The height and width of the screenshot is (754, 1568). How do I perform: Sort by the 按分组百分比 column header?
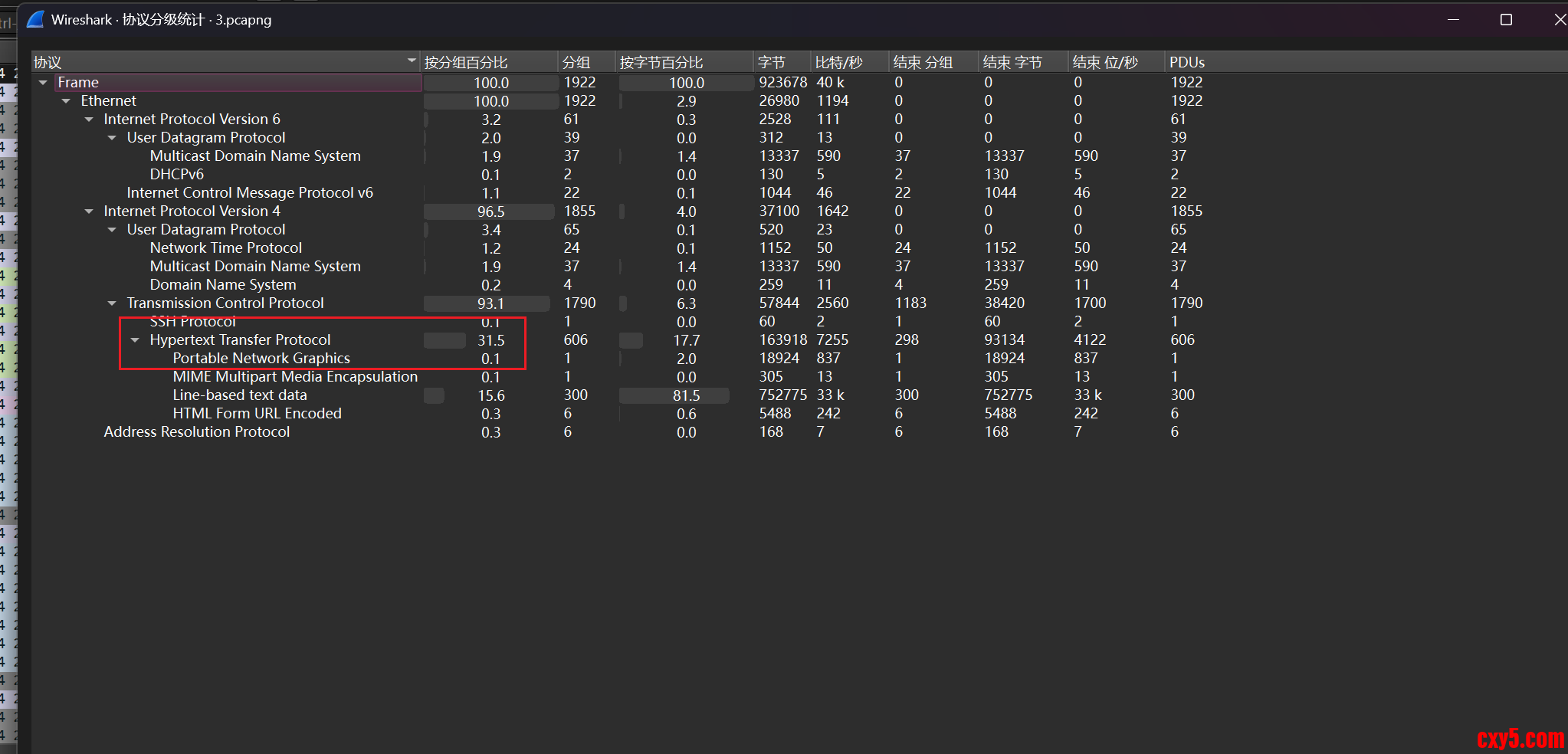coord(466,62)
